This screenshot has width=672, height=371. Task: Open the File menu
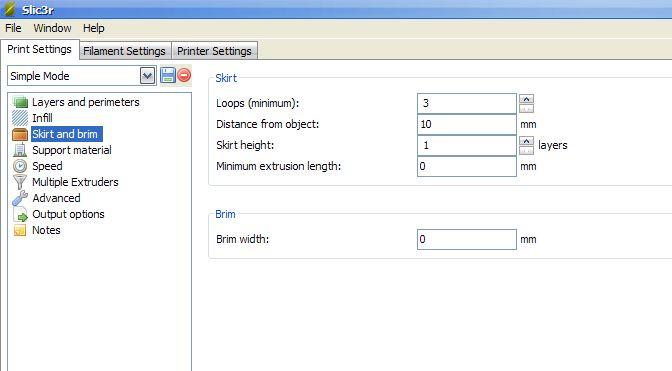click(x=13, y=28)
